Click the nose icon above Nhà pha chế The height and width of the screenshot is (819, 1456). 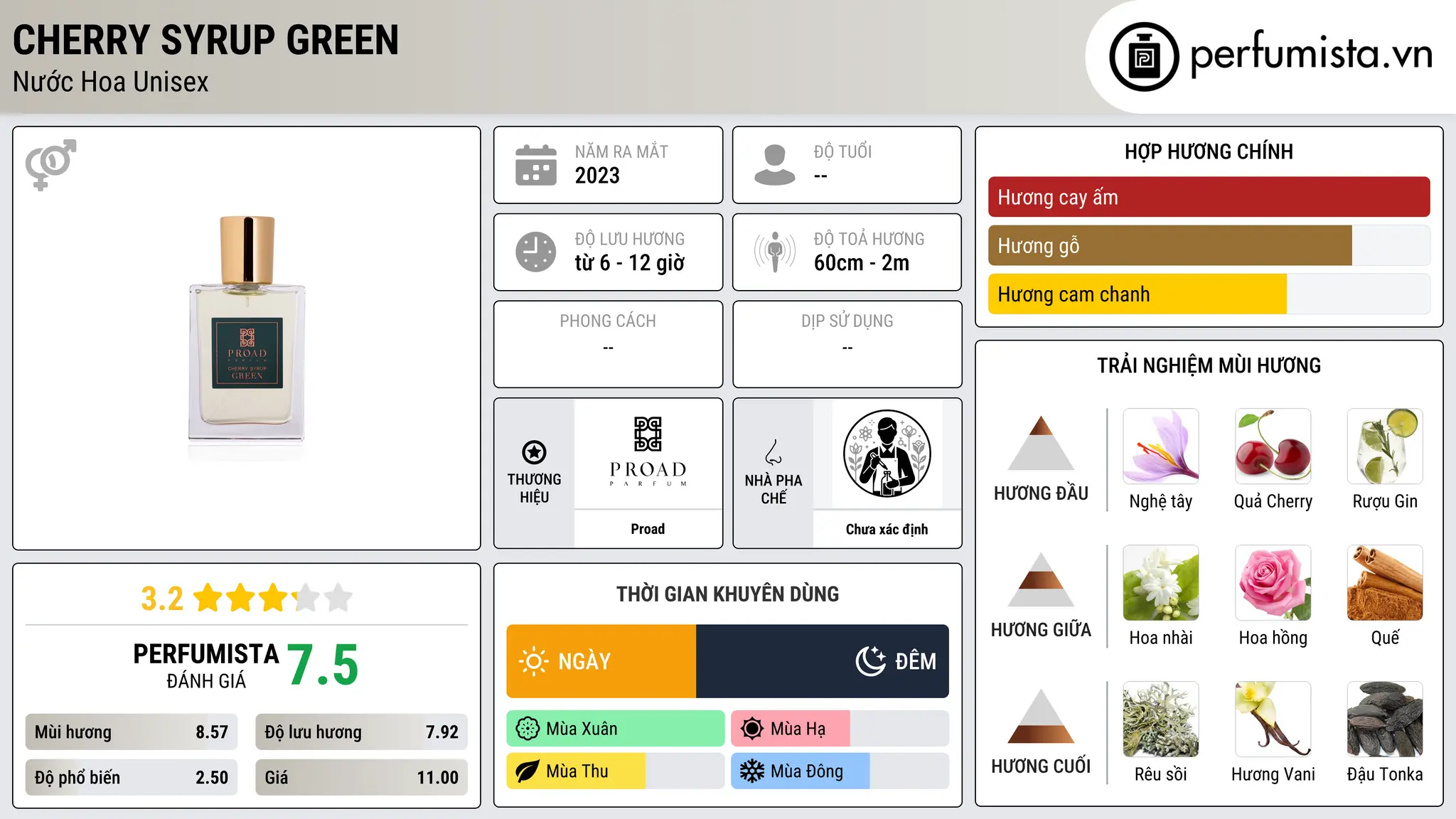click(x=773, y=452)
